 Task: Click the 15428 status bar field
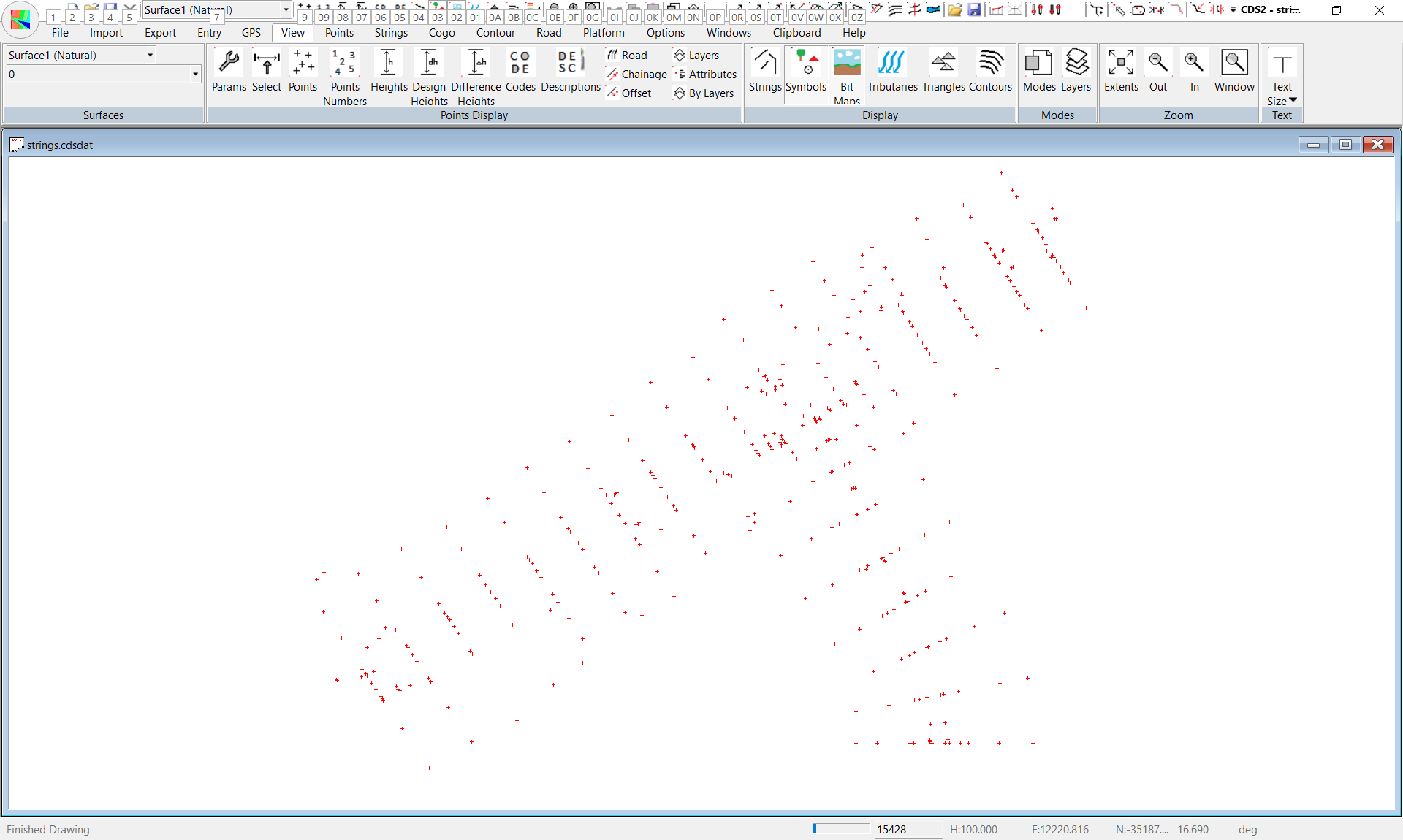908,829
